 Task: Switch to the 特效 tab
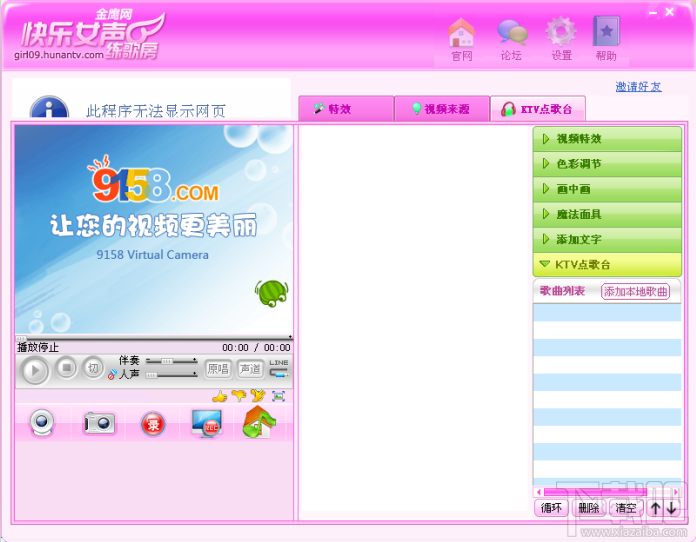tap(346, 109)
